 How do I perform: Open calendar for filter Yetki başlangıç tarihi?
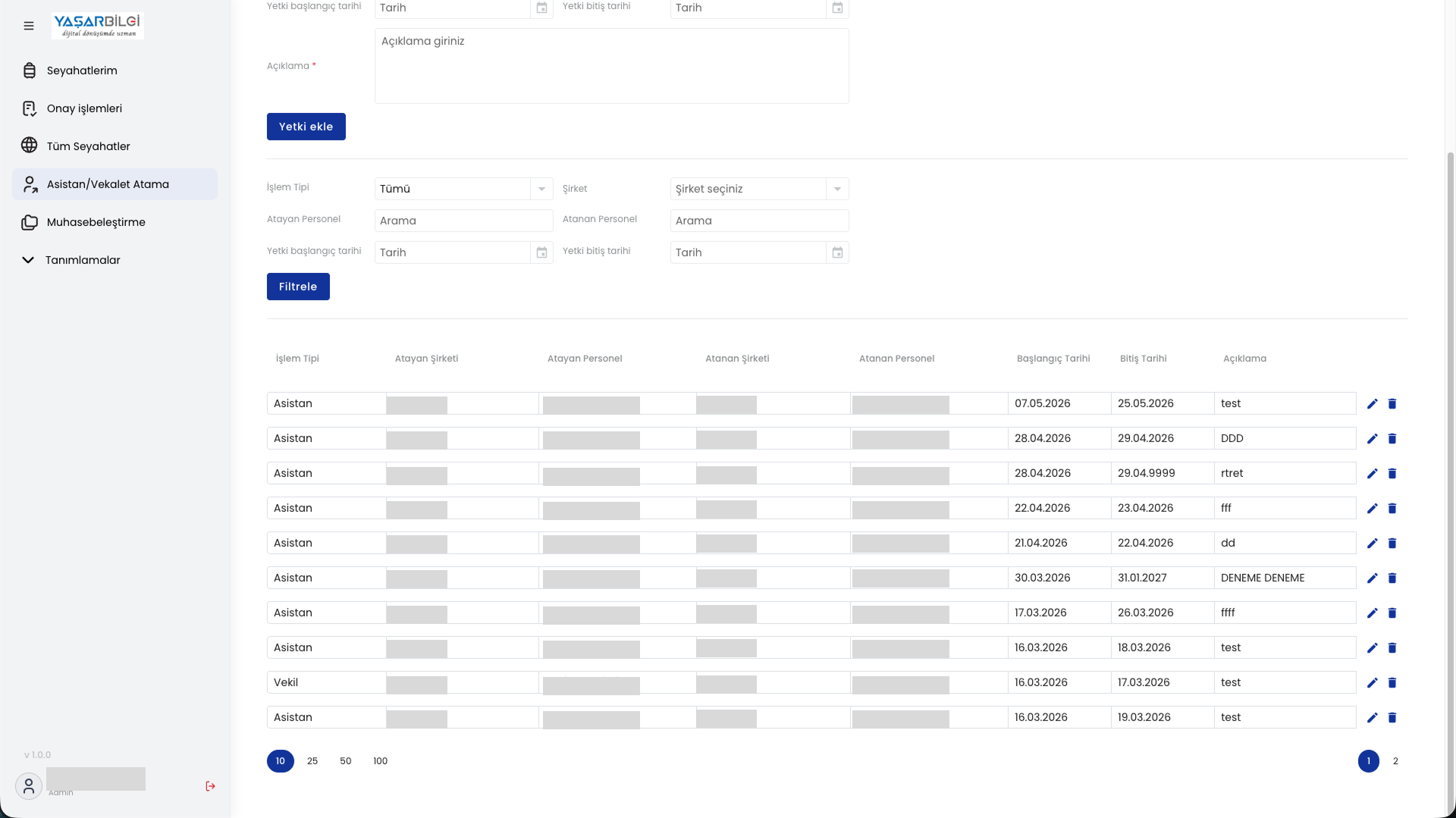pos(541,252)
